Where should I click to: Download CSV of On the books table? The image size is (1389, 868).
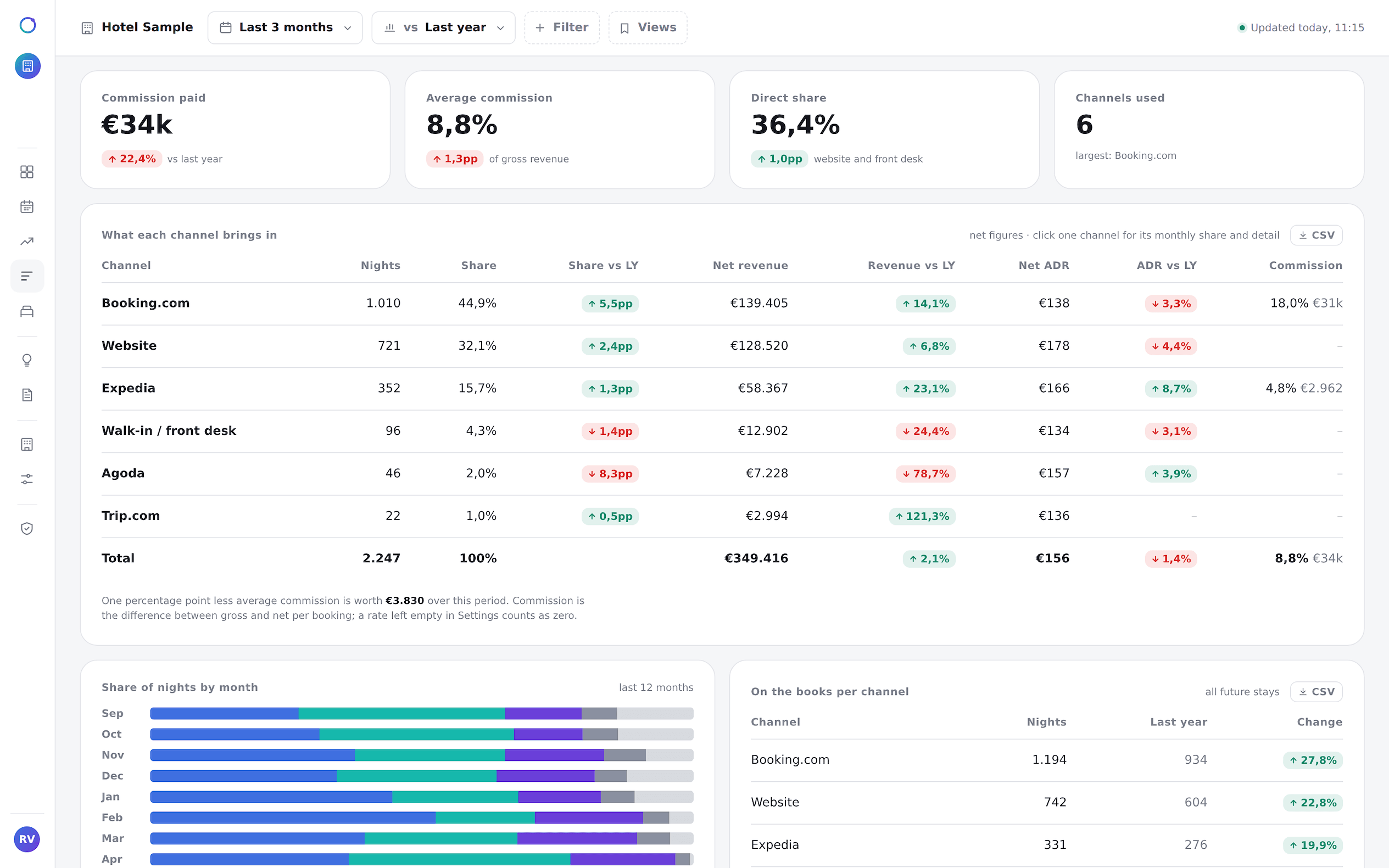tap(1316, 692)
